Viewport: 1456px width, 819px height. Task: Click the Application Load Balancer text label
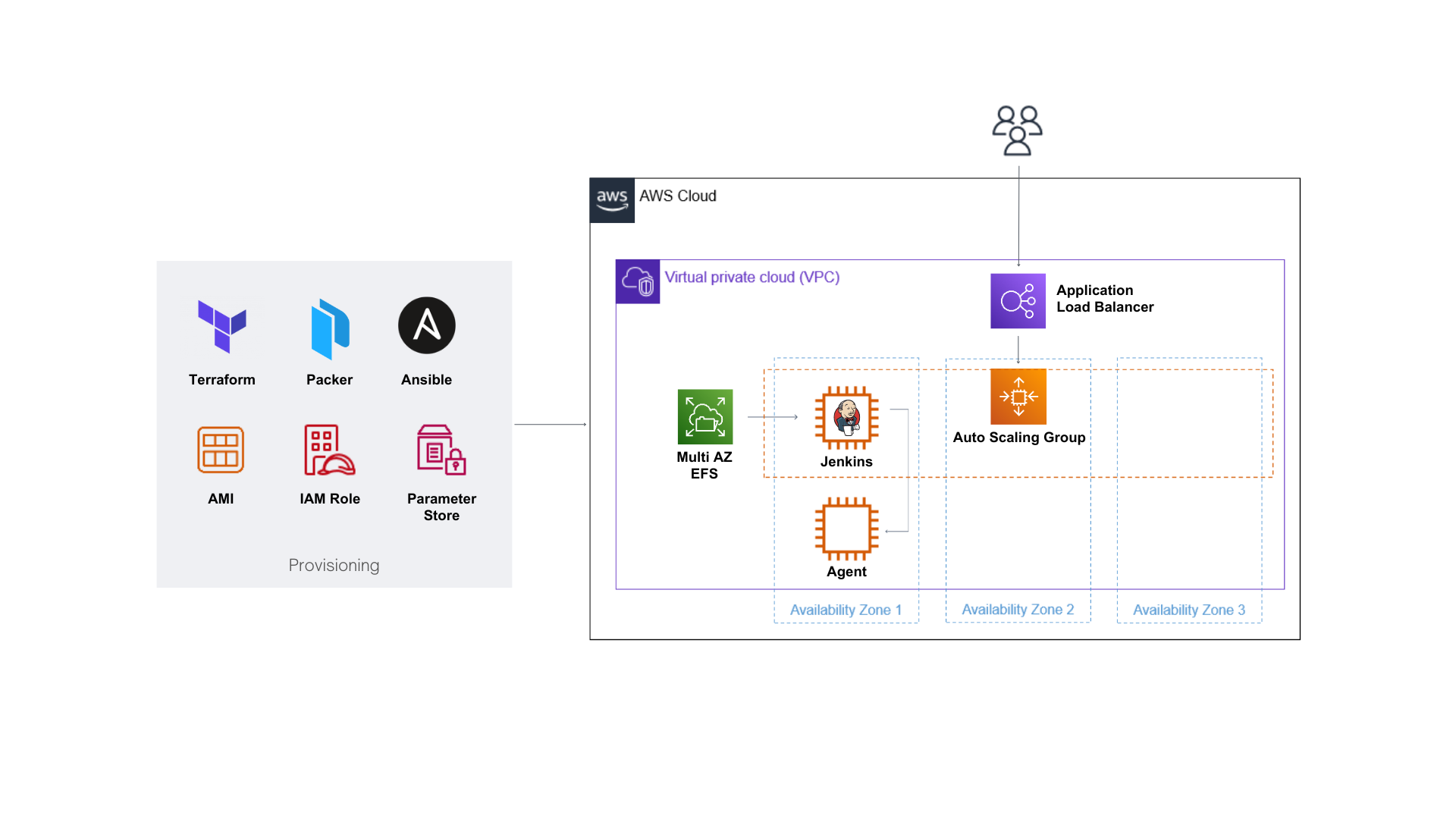pos(1104,299)
